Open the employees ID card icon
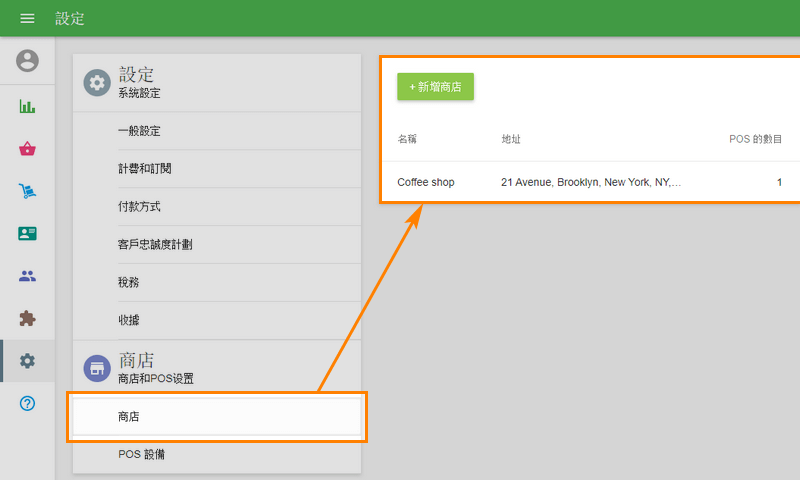This screenshot has width=800, height=480. click(27, 234)
